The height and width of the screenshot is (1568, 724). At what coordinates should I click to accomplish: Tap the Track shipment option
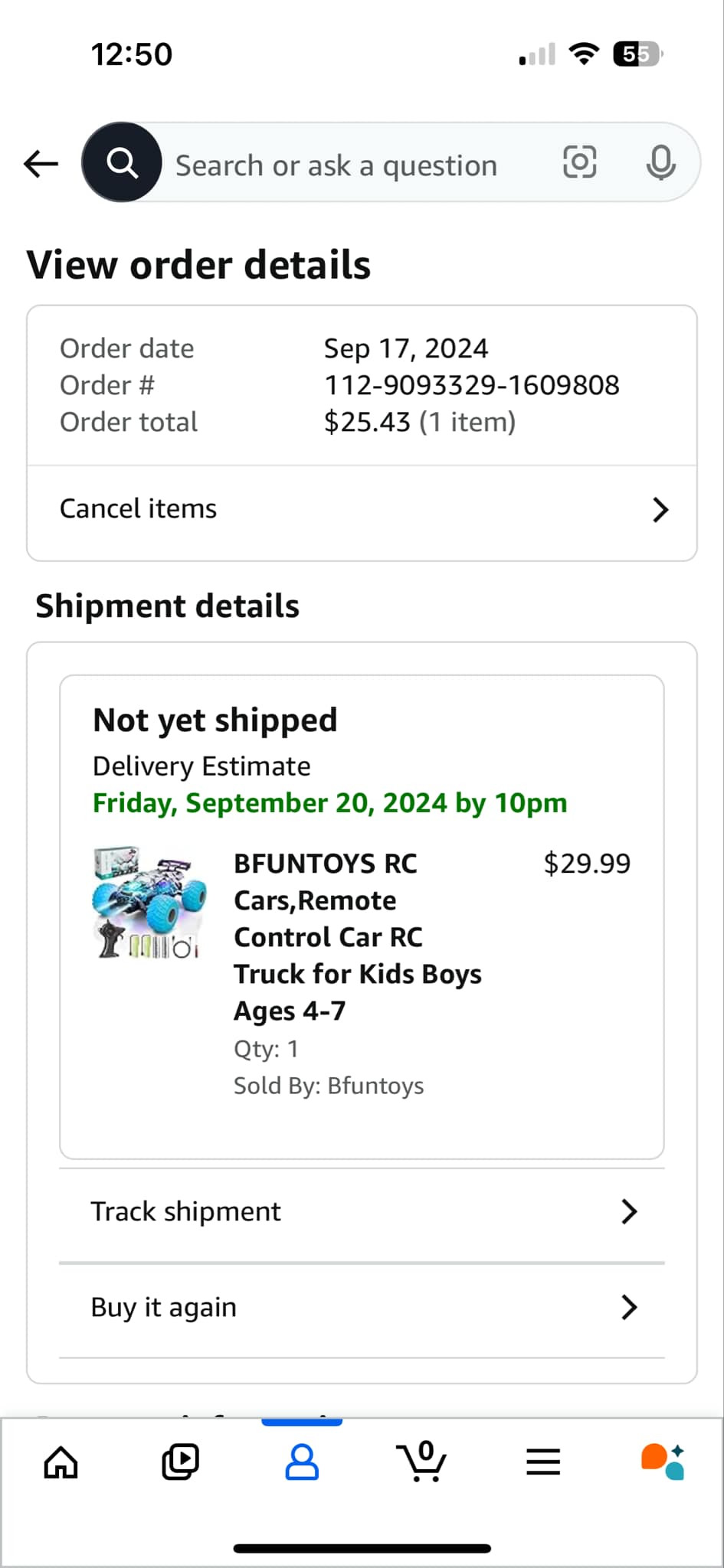[186, 1212]
